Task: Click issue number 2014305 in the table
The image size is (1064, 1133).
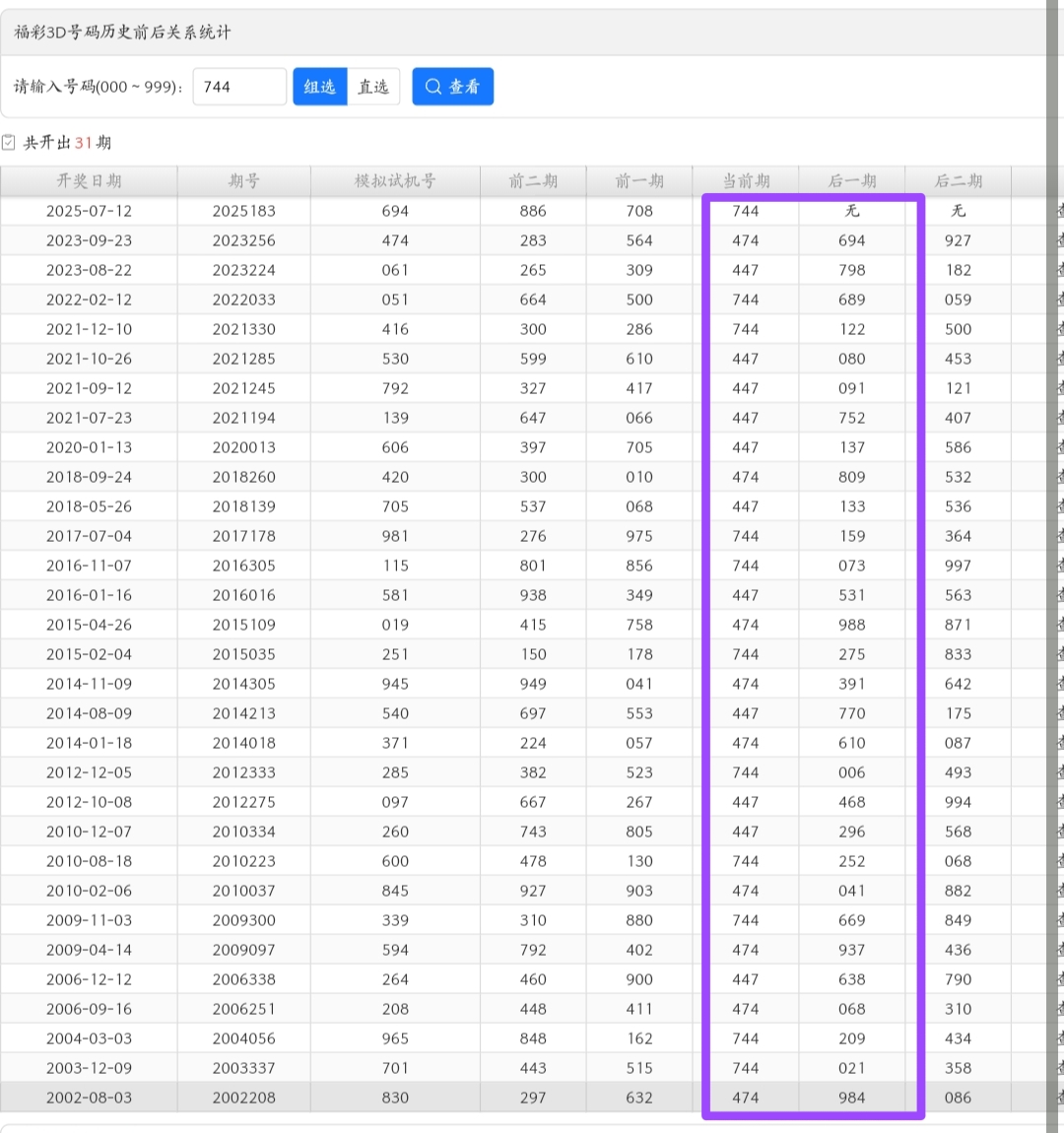Action: pos(243,684)
